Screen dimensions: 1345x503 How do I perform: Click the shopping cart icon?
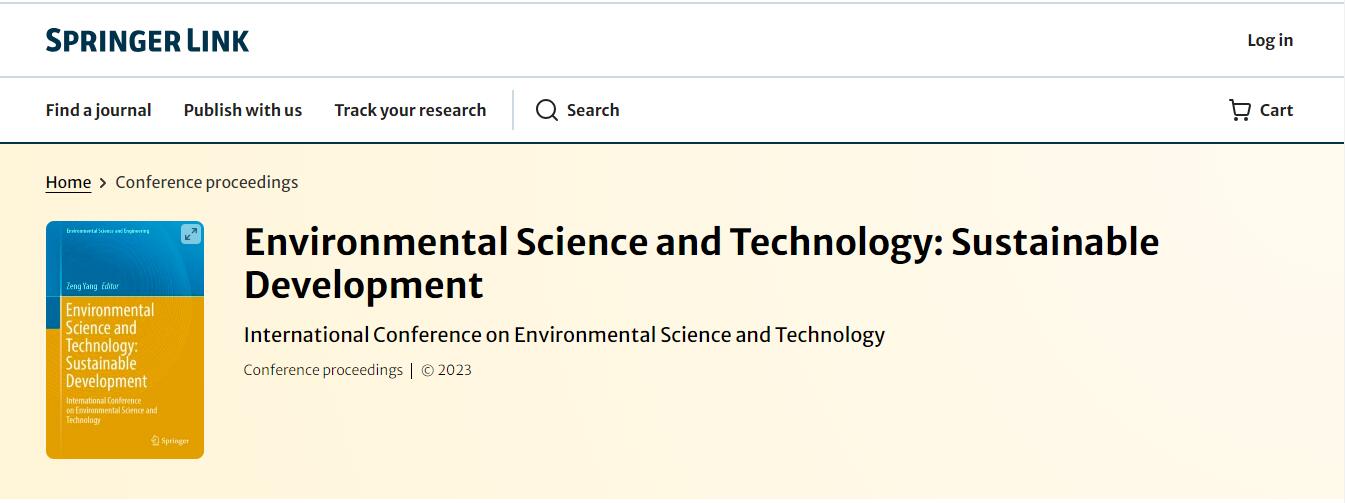point(1240,110)
